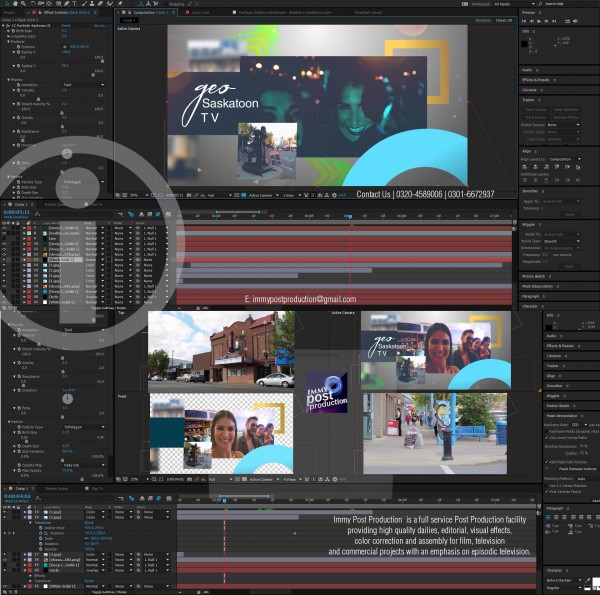The width and height of the screenshot is (600, 595).
Task: Click the red label color swatch of layer 7
Action: coord(29,228)
